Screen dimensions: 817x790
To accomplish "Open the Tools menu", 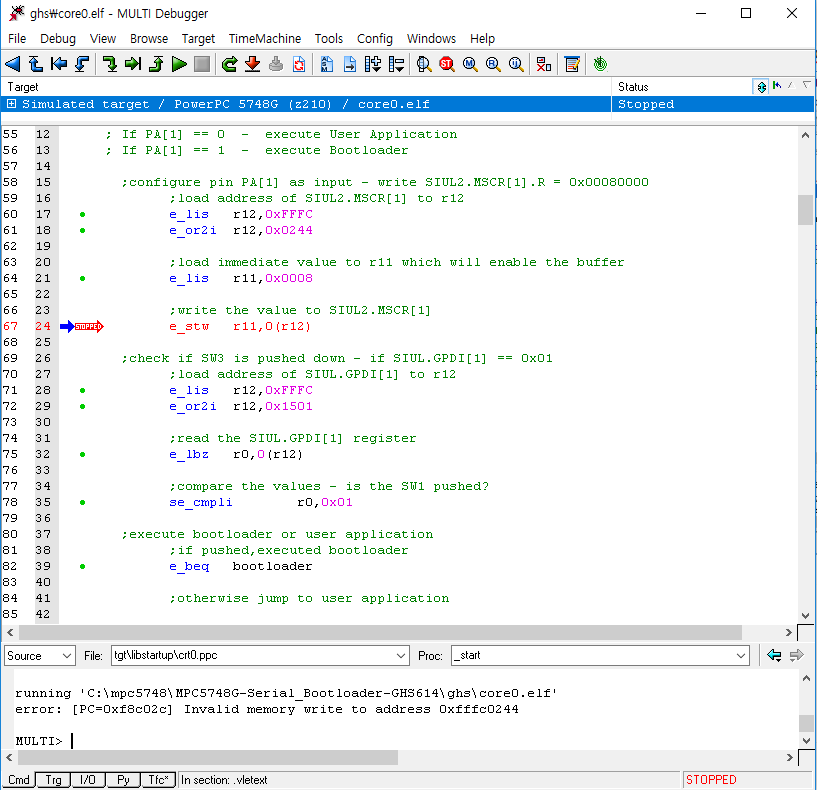I will pyautogui.click(x=329, y=39).
